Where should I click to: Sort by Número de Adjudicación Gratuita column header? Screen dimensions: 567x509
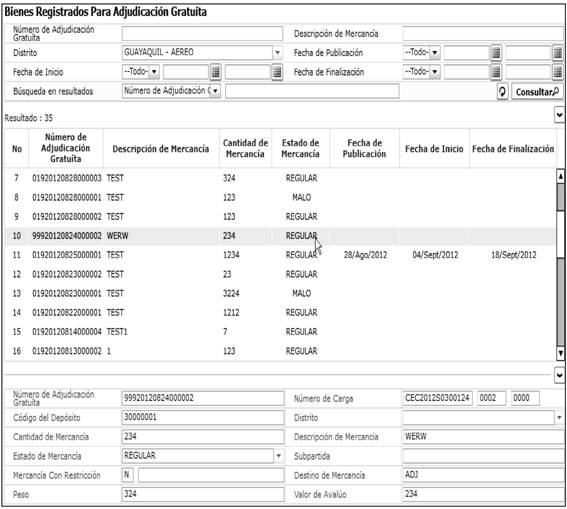[66, 148]
